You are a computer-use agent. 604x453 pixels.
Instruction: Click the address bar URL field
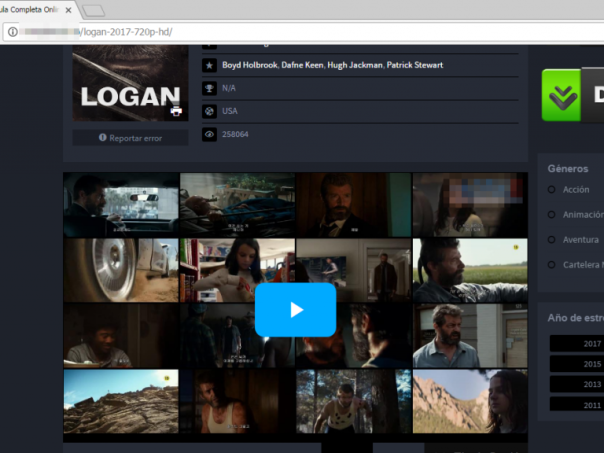point(300,32)
